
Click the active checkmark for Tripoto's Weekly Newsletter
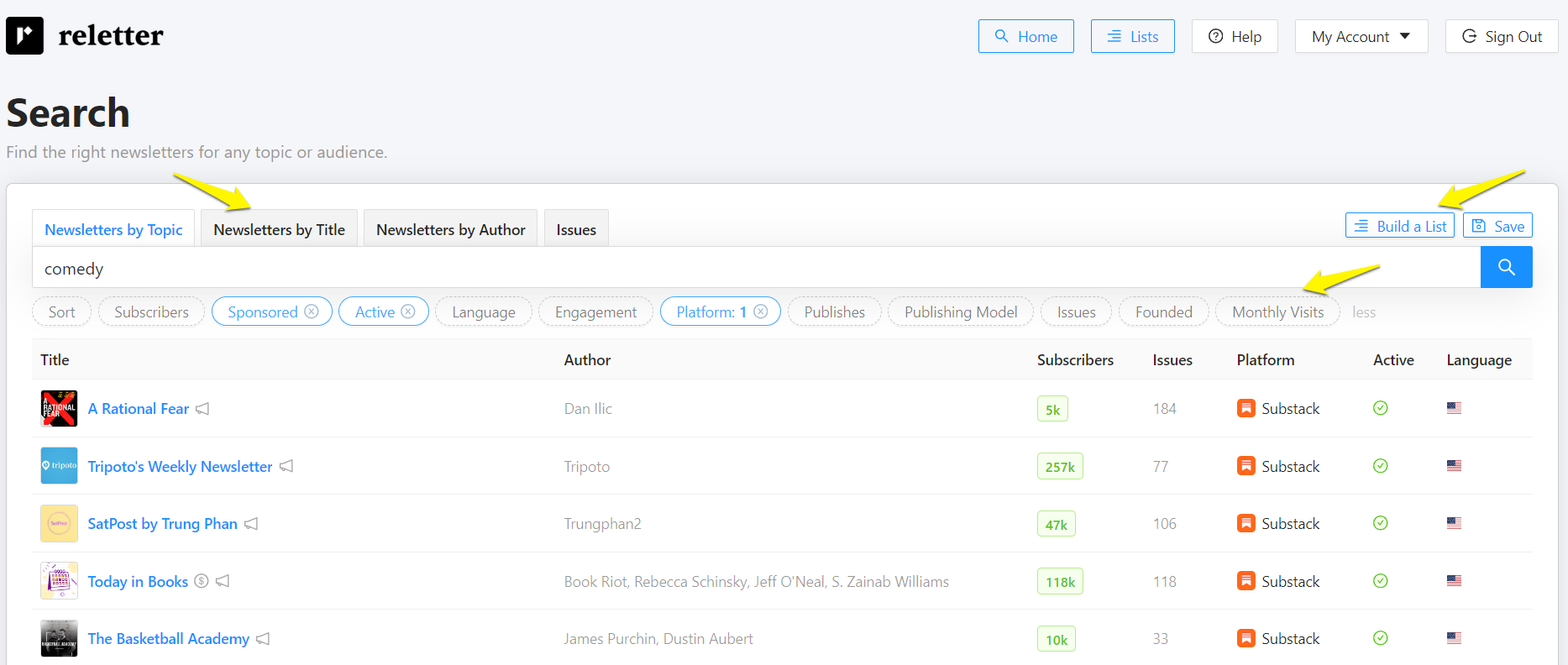(1380, 466)
